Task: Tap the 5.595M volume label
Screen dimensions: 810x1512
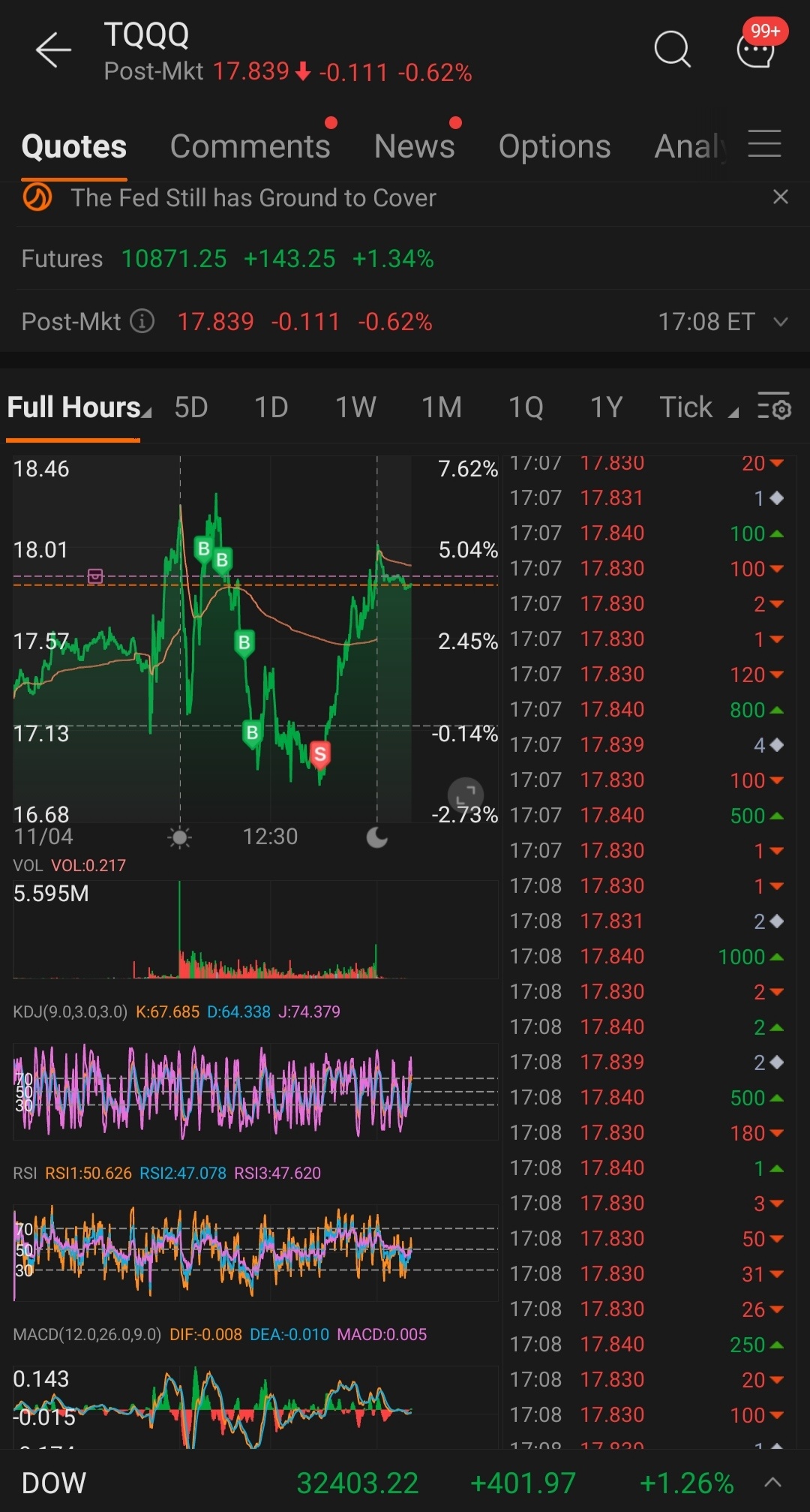Action: pos(51,894)
